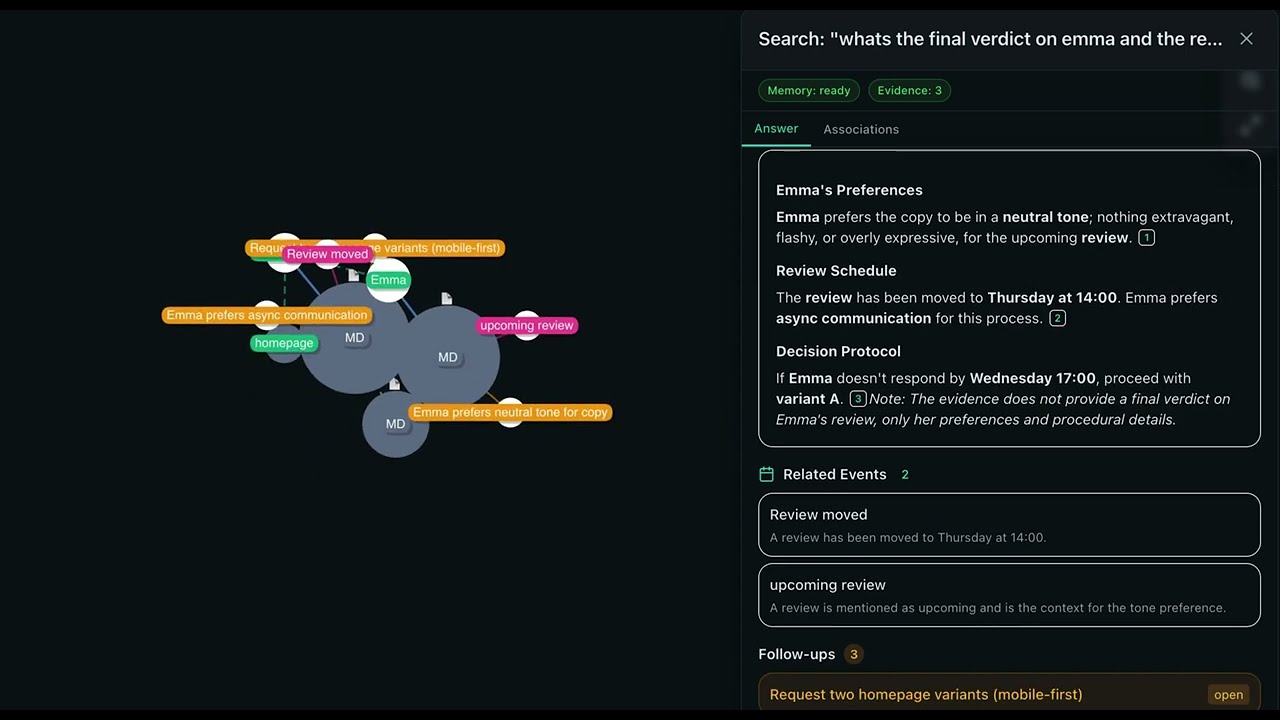Select the Answer tab

pyautogui.click(x=776, y=129)
